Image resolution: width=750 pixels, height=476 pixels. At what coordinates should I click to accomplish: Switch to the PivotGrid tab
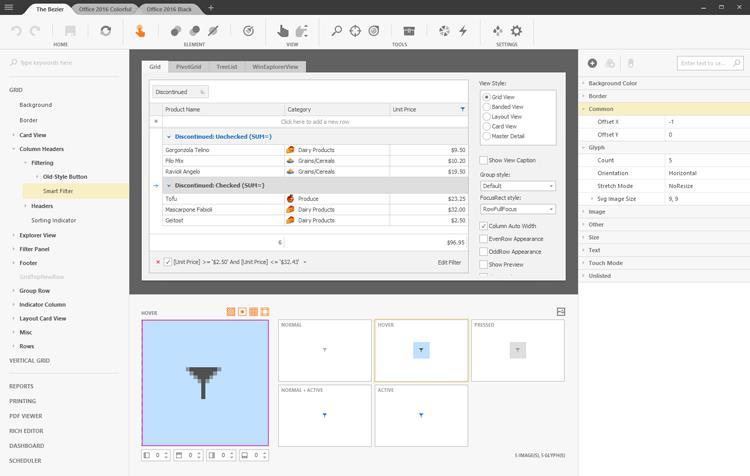tap(186, 67)
